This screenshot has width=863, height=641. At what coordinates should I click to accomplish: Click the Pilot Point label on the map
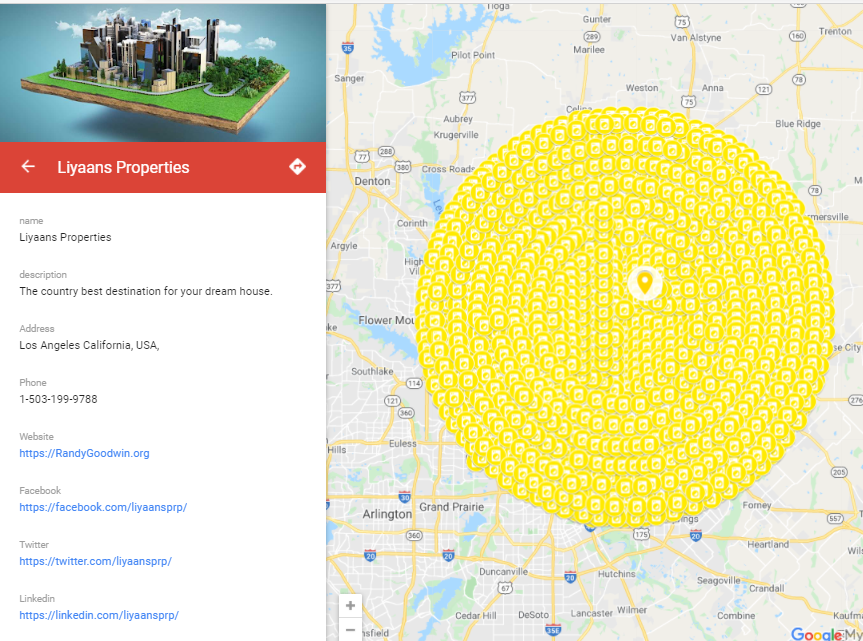pos(472,55)
